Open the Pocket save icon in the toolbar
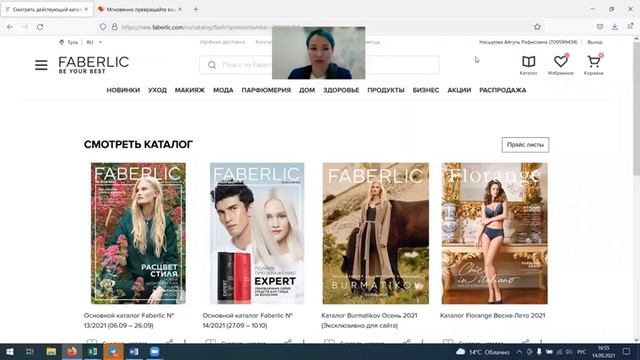 (x=600, y=27)
